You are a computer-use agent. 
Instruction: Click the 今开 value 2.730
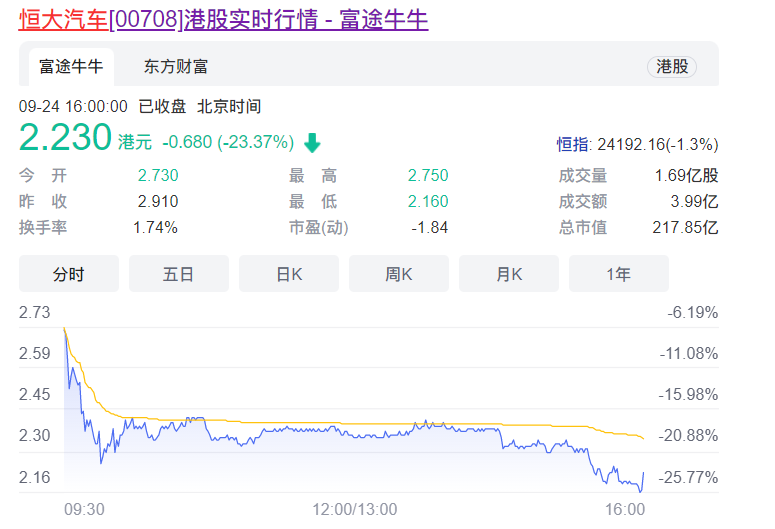(x=158, y=176)
